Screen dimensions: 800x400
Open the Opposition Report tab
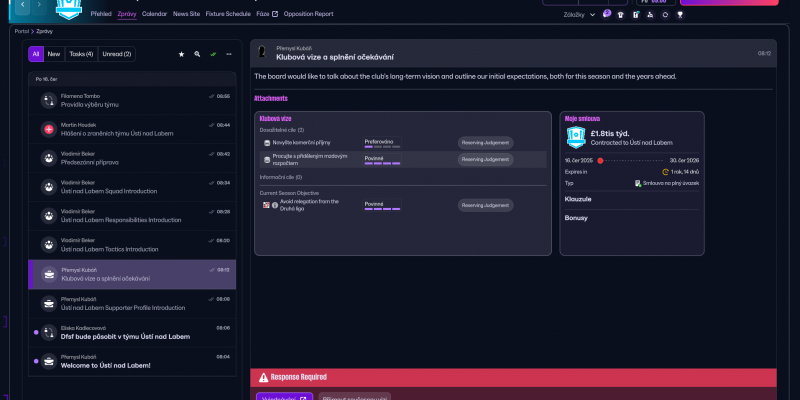(x=309, y=14)
